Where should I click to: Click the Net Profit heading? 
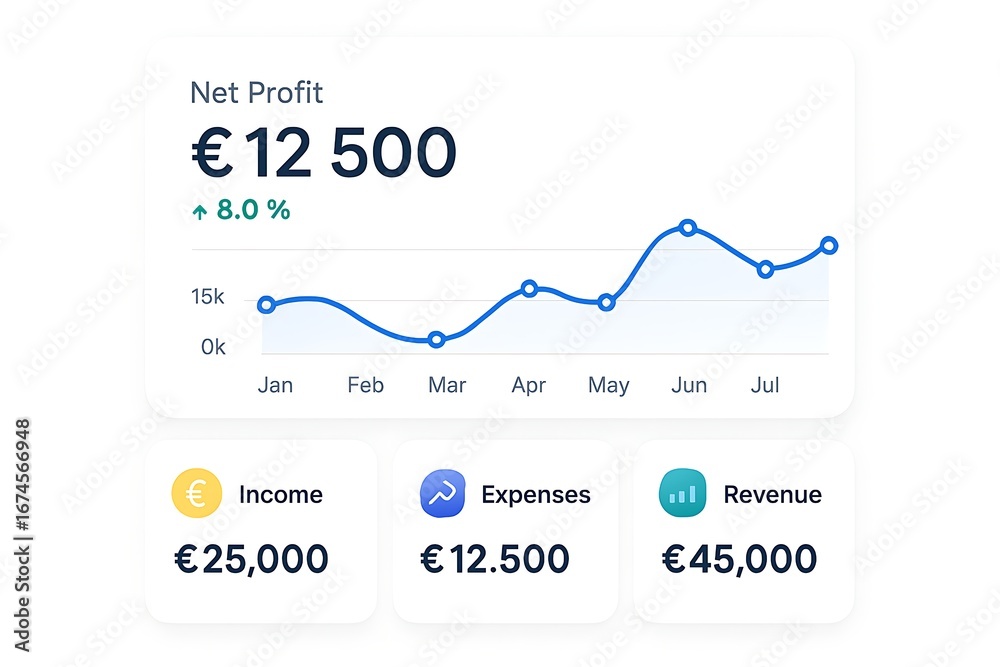[x=256, y=93]
